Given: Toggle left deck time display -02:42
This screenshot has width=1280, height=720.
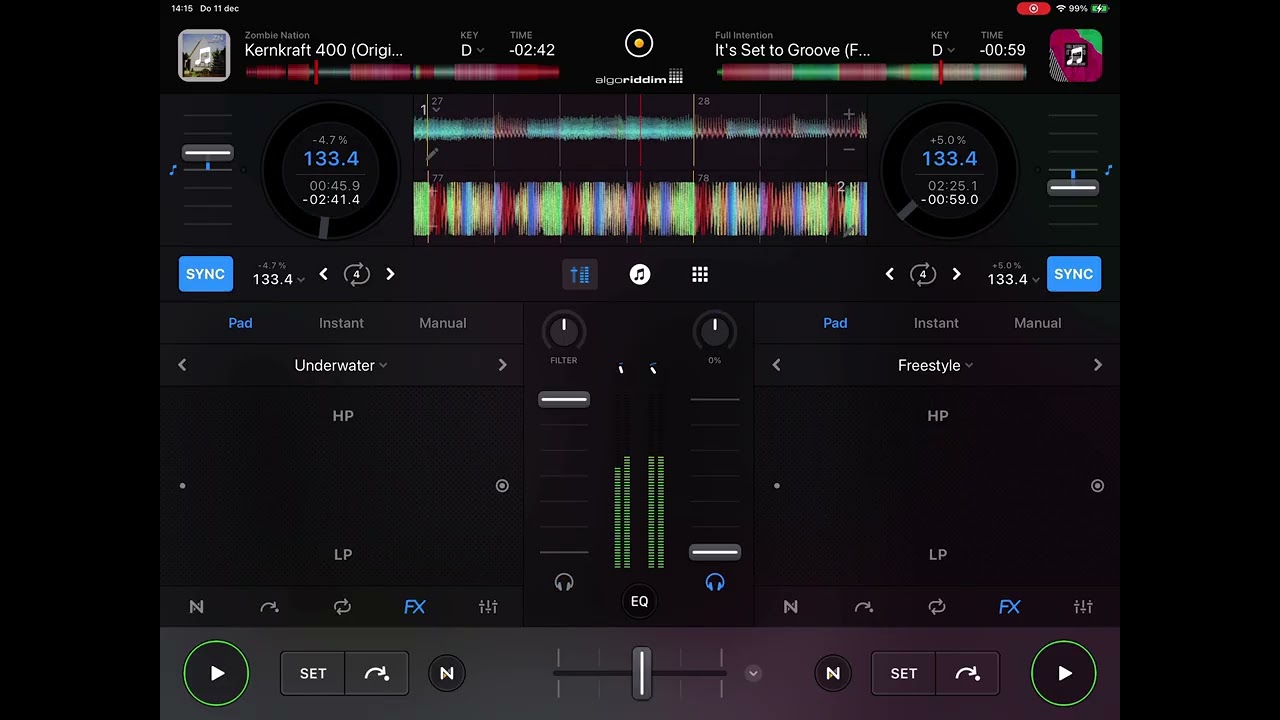Looking at the screenshot, I should click(x=532, y=50).
